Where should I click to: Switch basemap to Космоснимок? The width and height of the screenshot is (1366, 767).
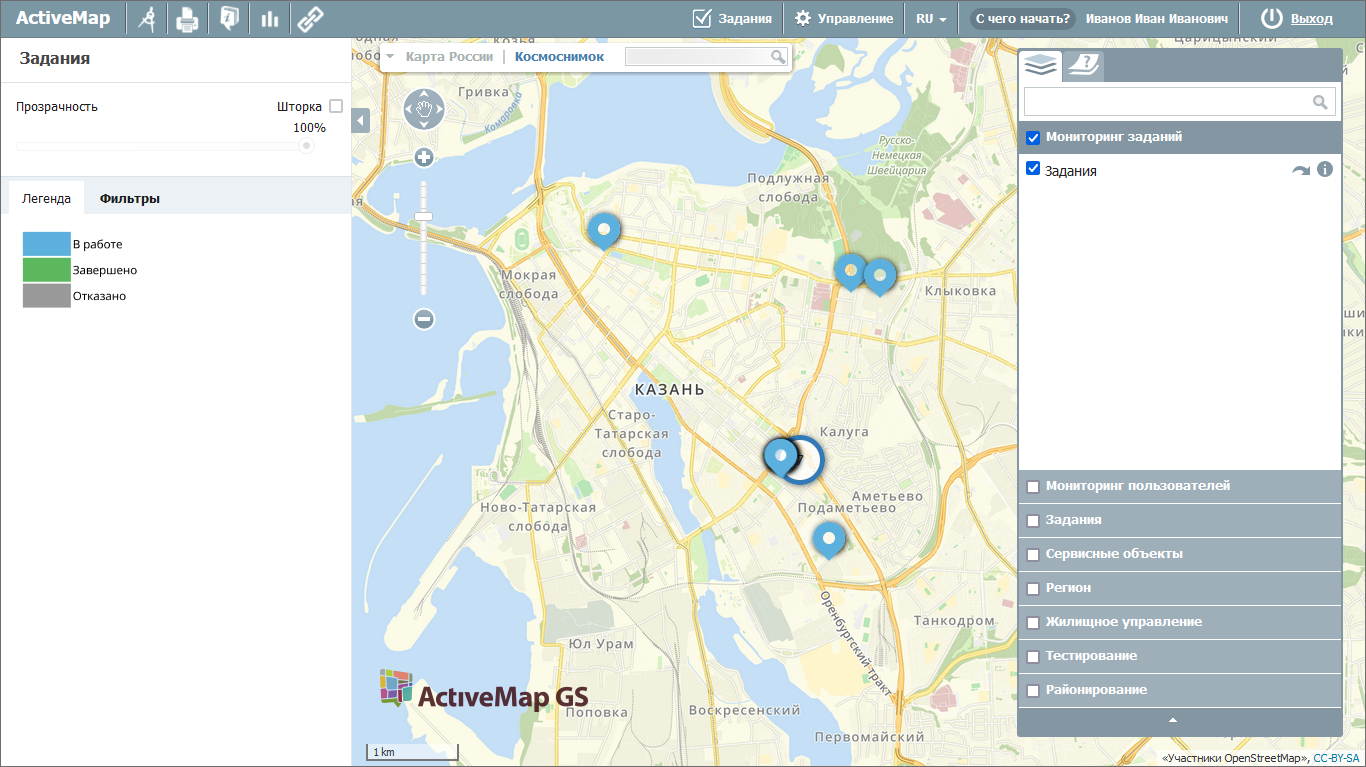[559, 57]
